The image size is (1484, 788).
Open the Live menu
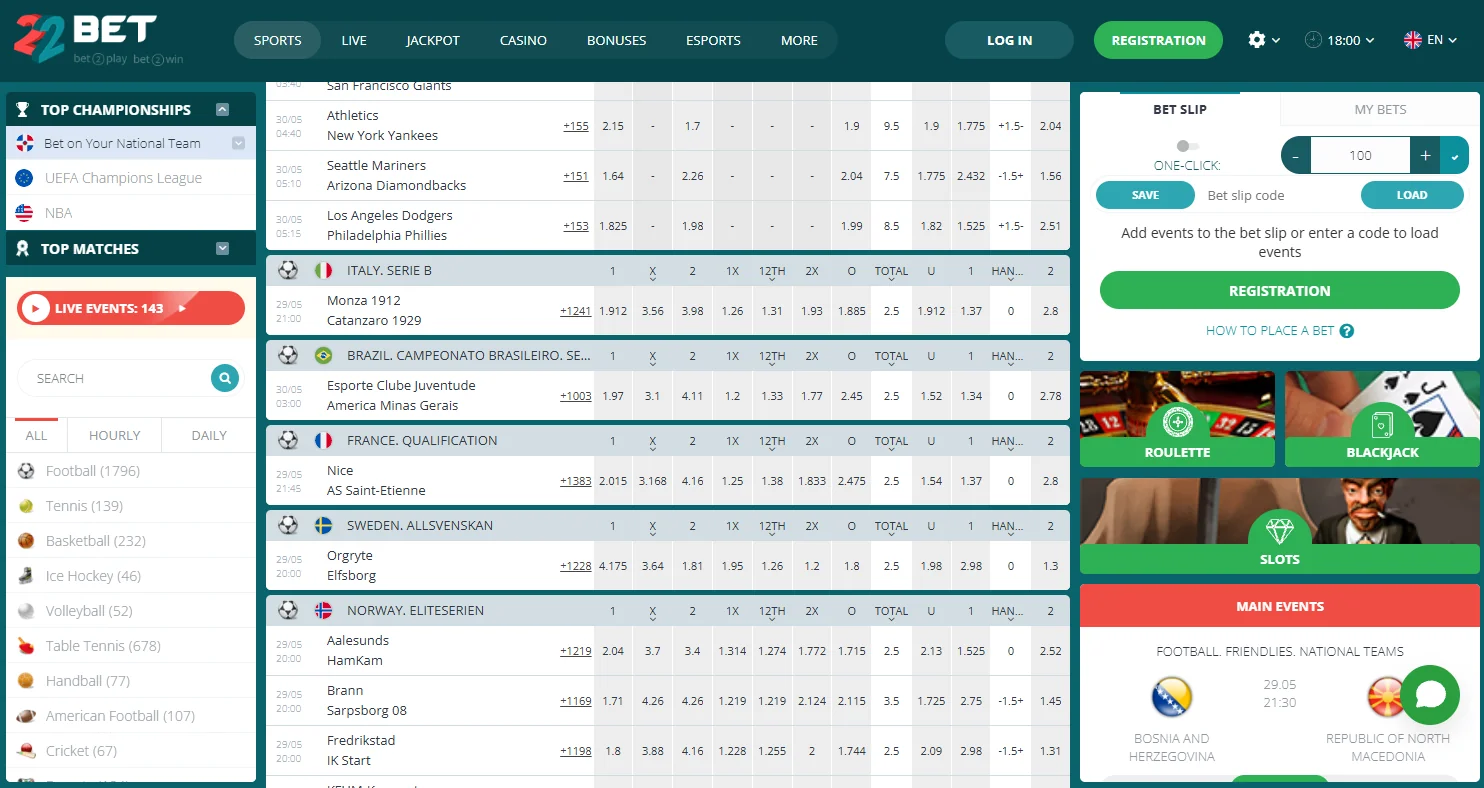pos(354,40)
